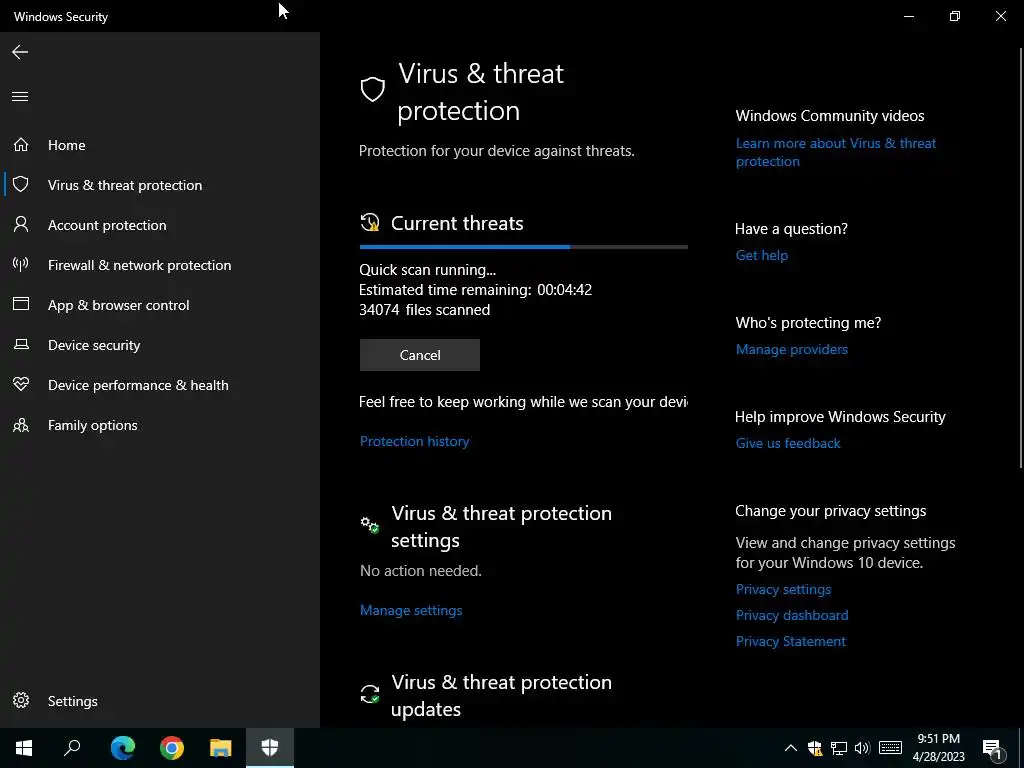The image size is (1024, 768).
Task: Click the large shield icon in page header
Action: [373, 89]
